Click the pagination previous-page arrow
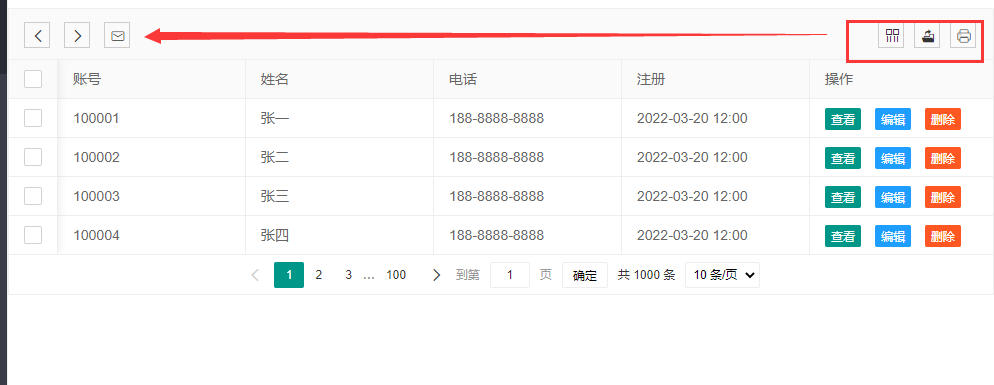 [x=255, y=275]
